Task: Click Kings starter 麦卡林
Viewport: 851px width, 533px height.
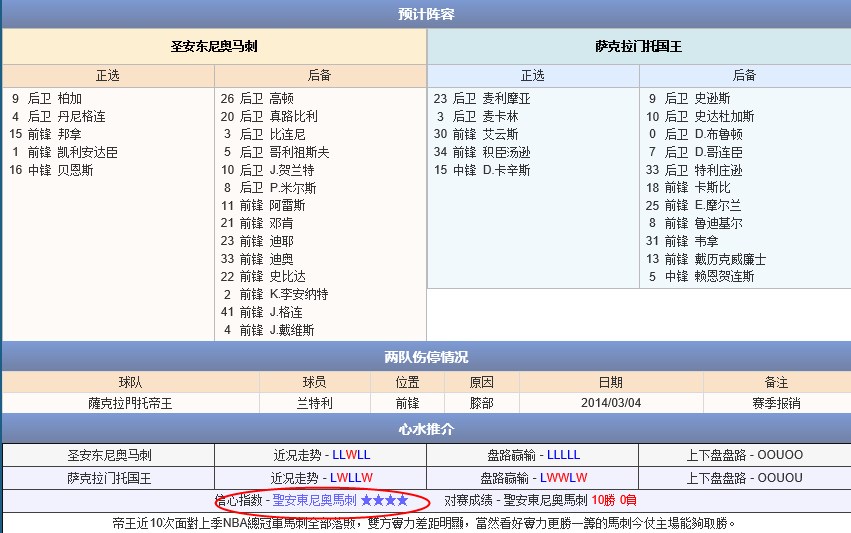Action: pyautogui.click(x=500, y=116)
